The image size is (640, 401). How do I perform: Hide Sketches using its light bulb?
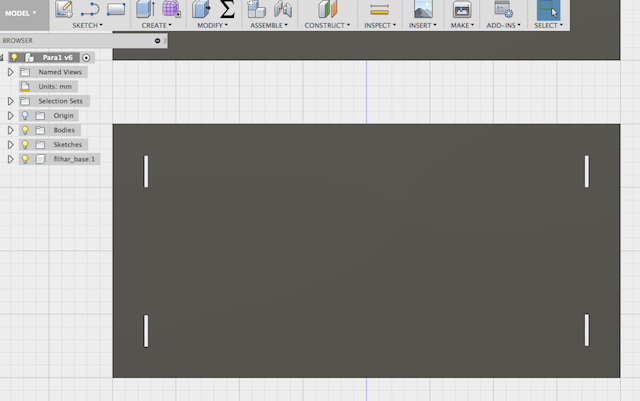coord(25,145)
